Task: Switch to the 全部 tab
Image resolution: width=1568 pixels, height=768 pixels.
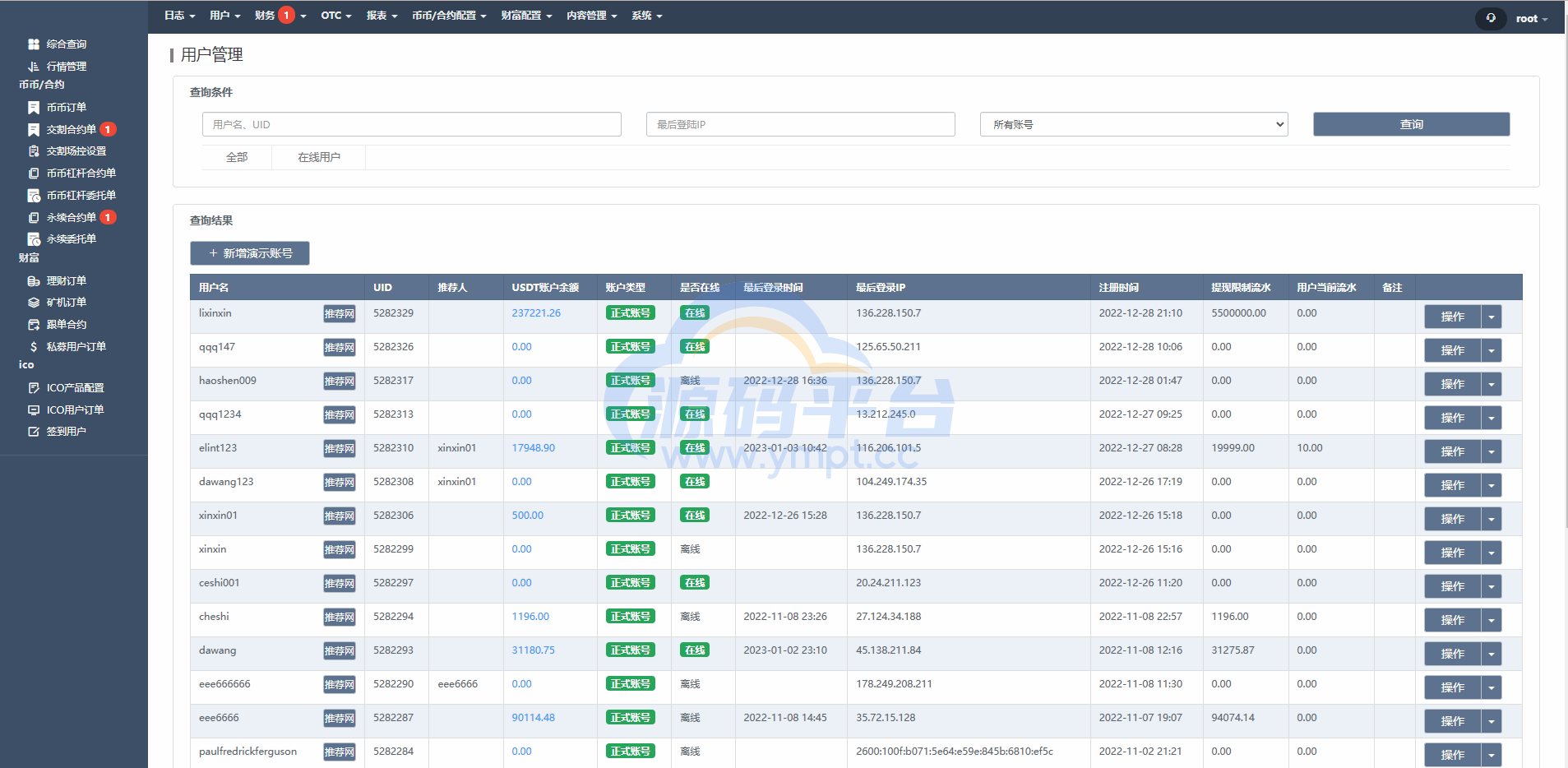Action: 237,157
